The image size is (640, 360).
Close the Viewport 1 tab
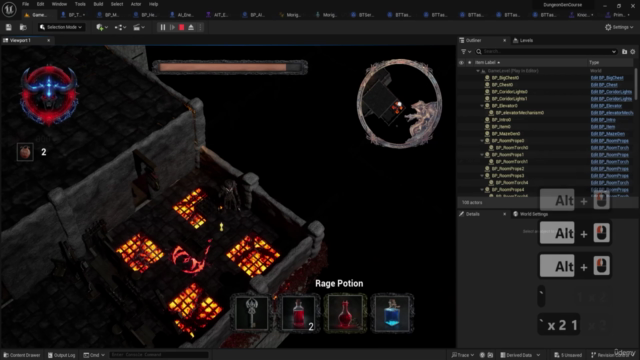point(49,40)
